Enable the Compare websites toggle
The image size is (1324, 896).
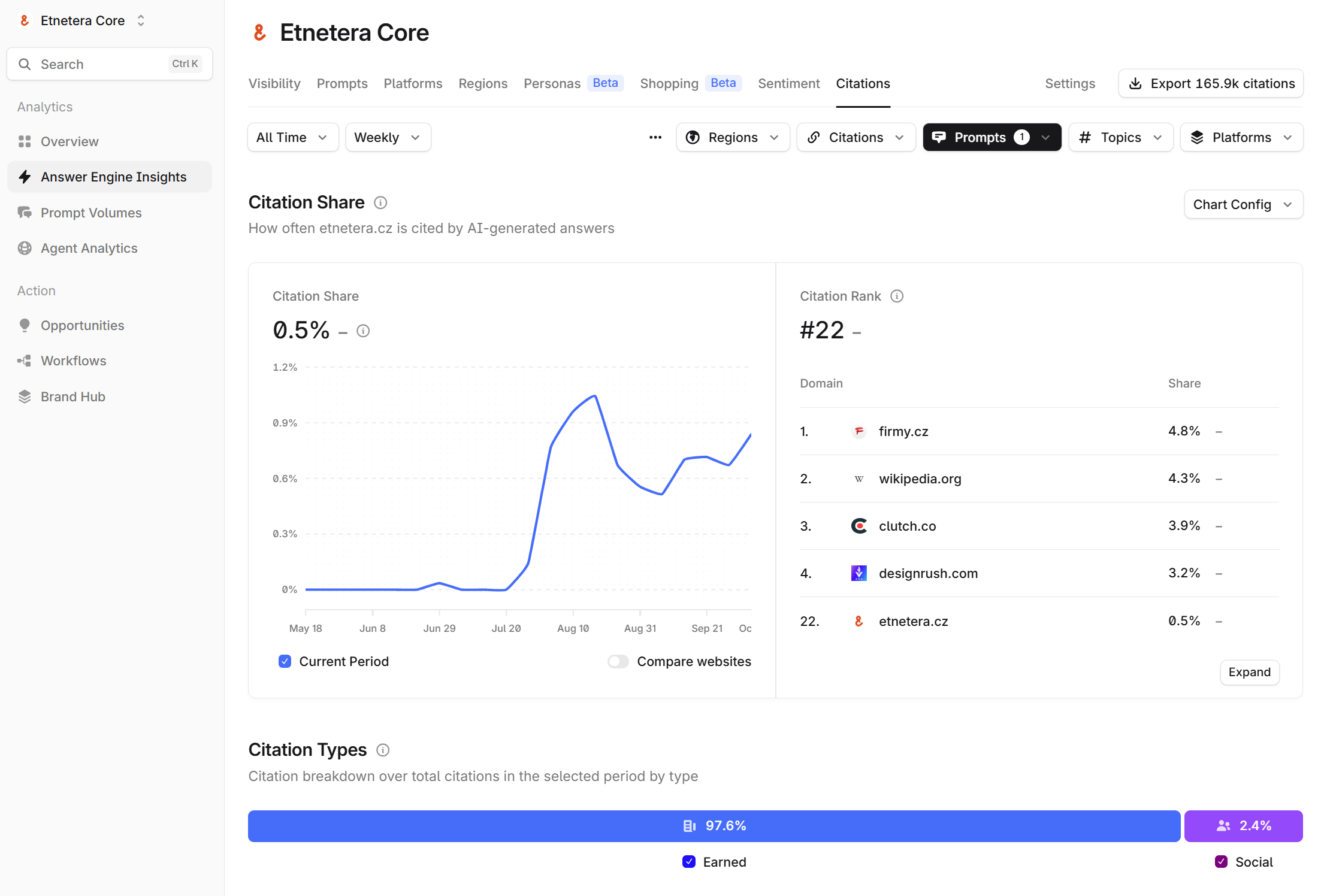(618, 661)
